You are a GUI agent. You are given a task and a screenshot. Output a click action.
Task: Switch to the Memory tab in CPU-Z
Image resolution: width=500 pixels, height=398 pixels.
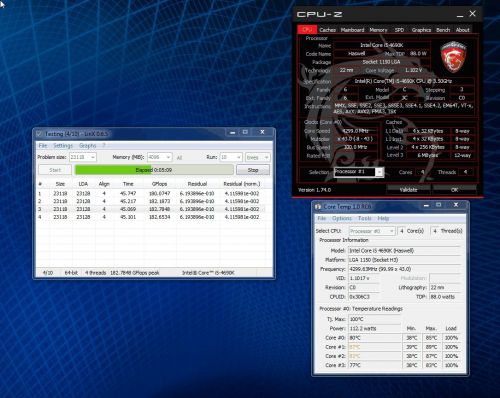[378, 30]
